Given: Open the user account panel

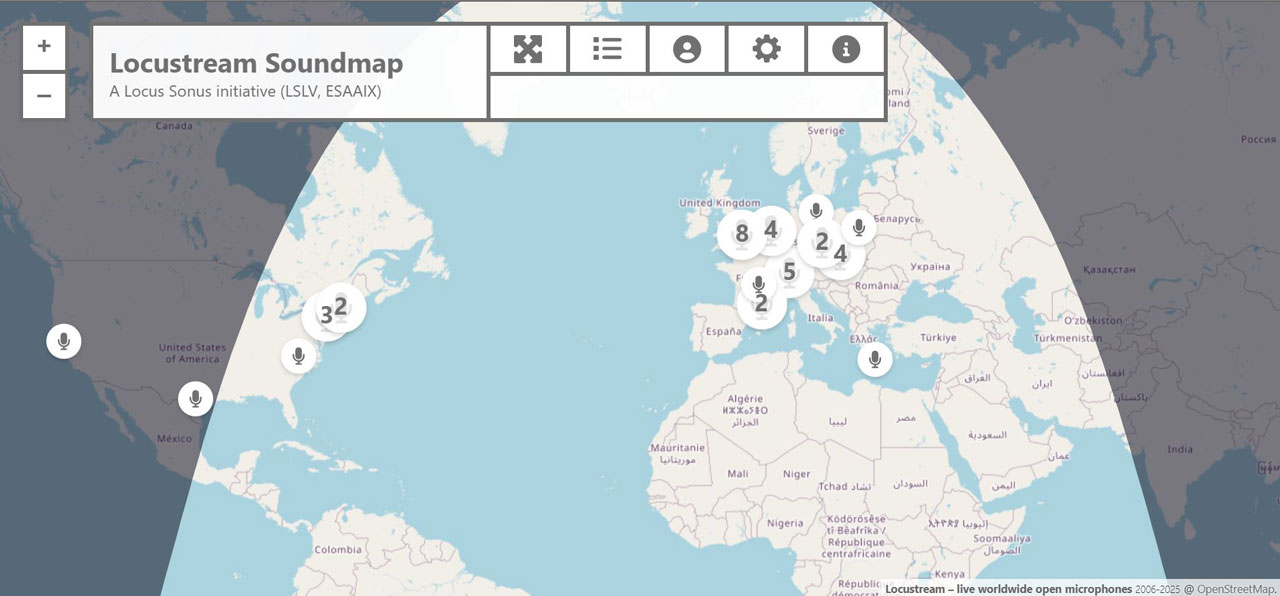Looking at the screenshot, I should [x=687, y=49].
